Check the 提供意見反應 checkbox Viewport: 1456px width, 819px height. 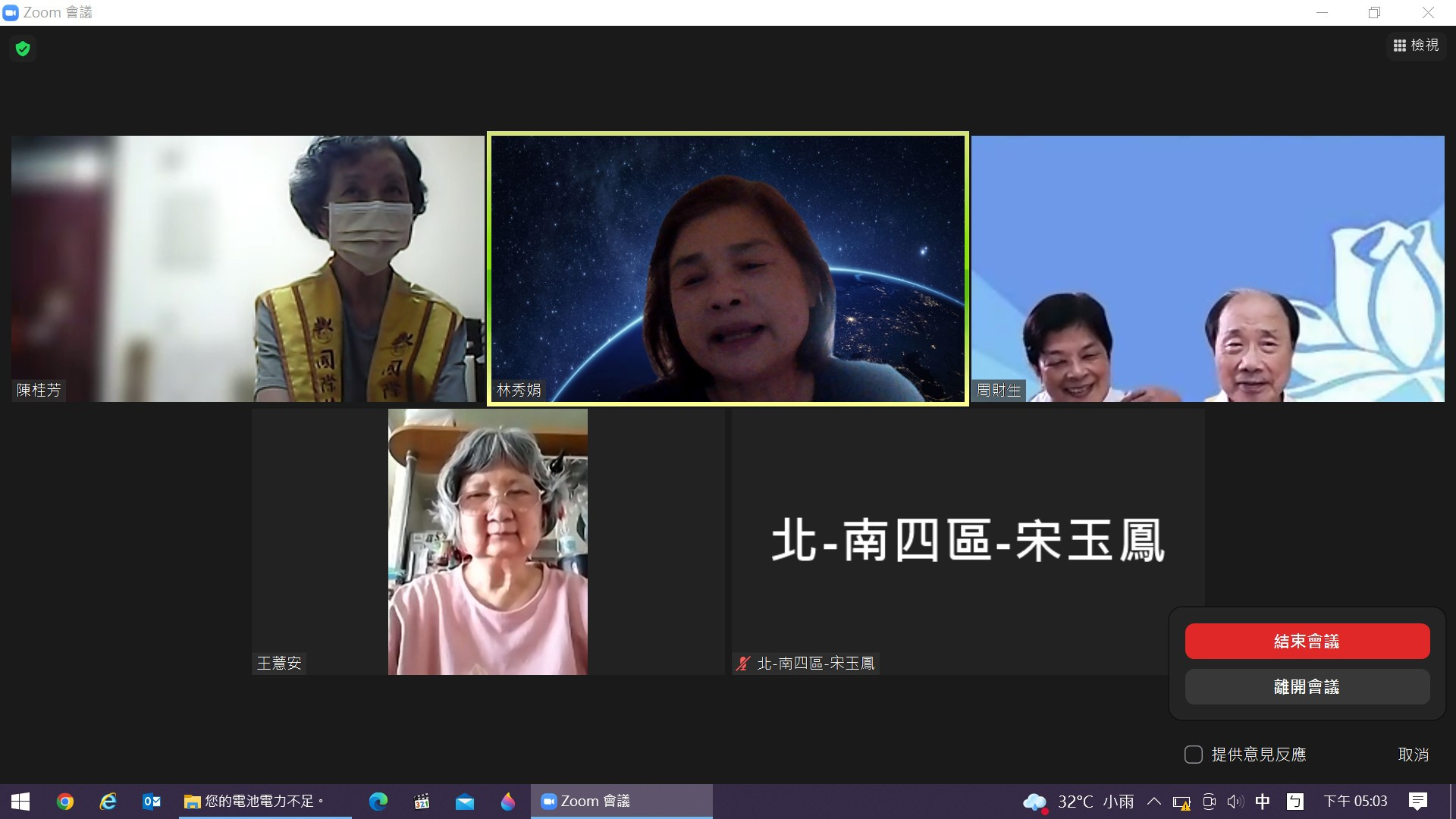pyautogui.click(x=1194, y=755)
